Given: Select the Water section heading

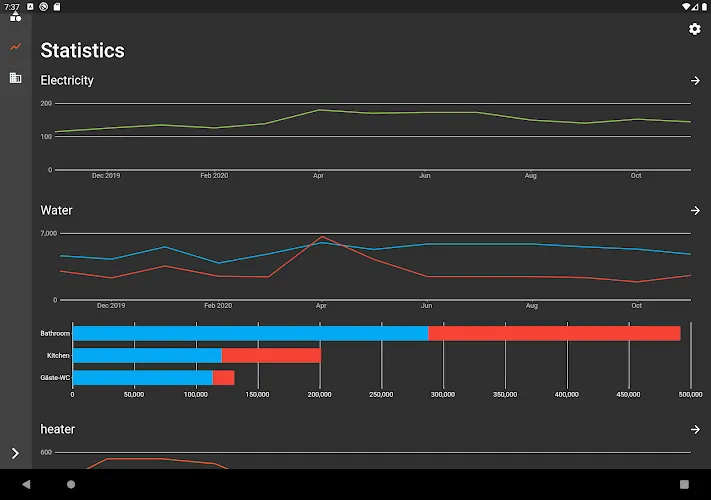Looking at the screenshot, I should [56, 210].
